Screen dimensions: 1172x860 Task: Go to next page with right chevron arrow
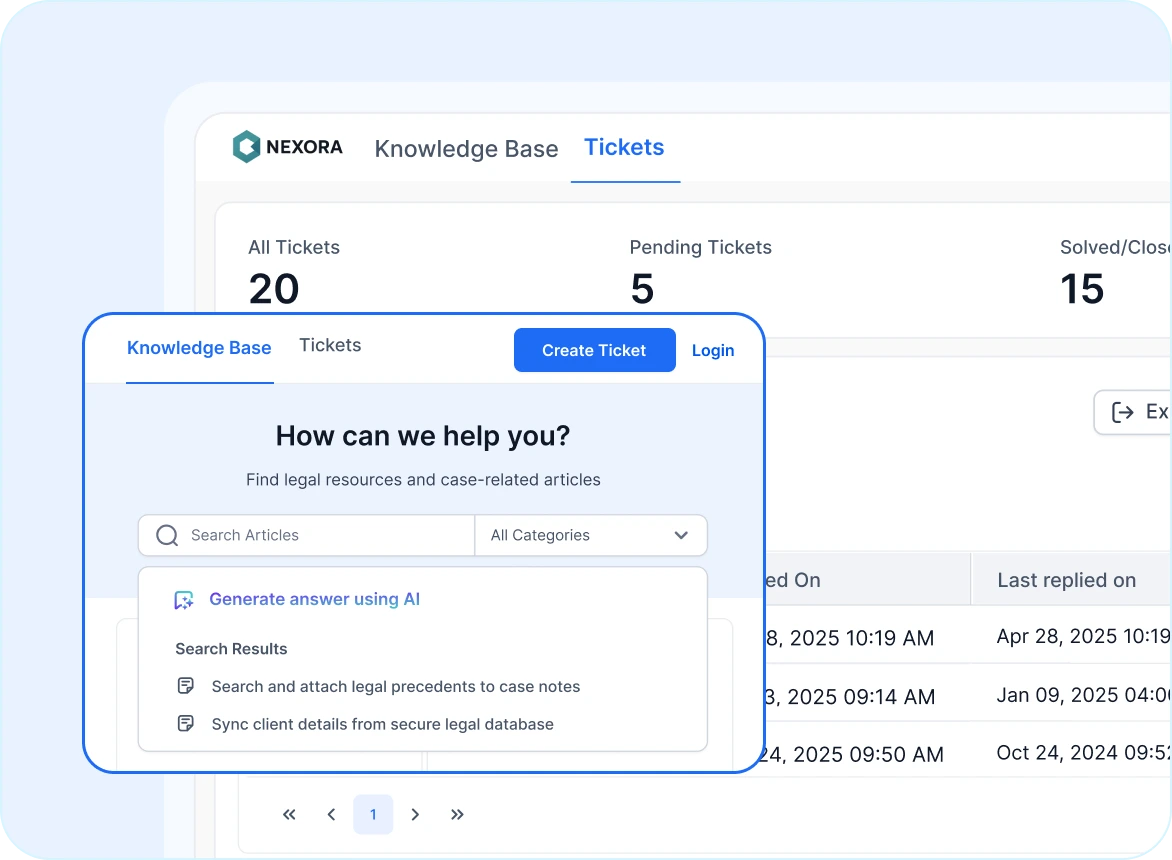pyautogui.click(x=415, y=814)
